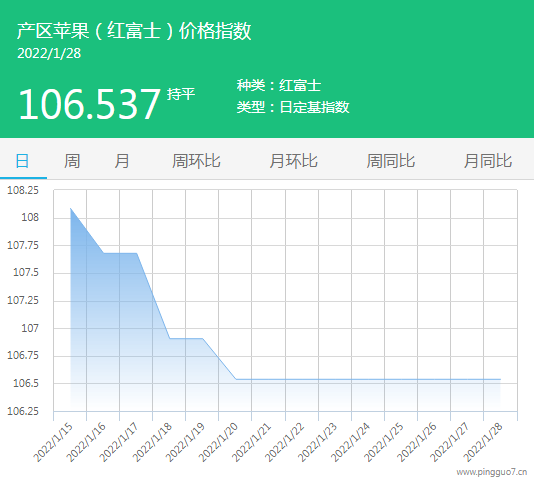Click the 类型：日定基指数 label
534x484 pixels.
[x=293, y=107]
